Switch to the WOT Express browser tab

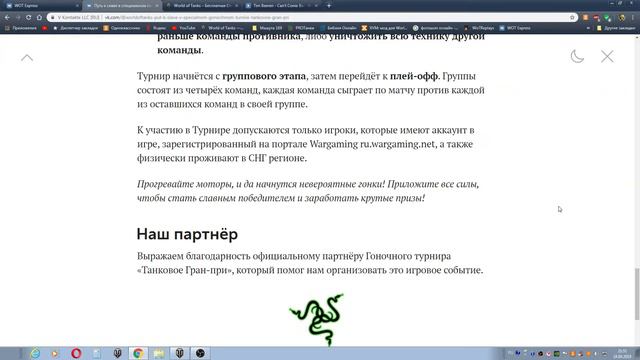click(41, 6)
